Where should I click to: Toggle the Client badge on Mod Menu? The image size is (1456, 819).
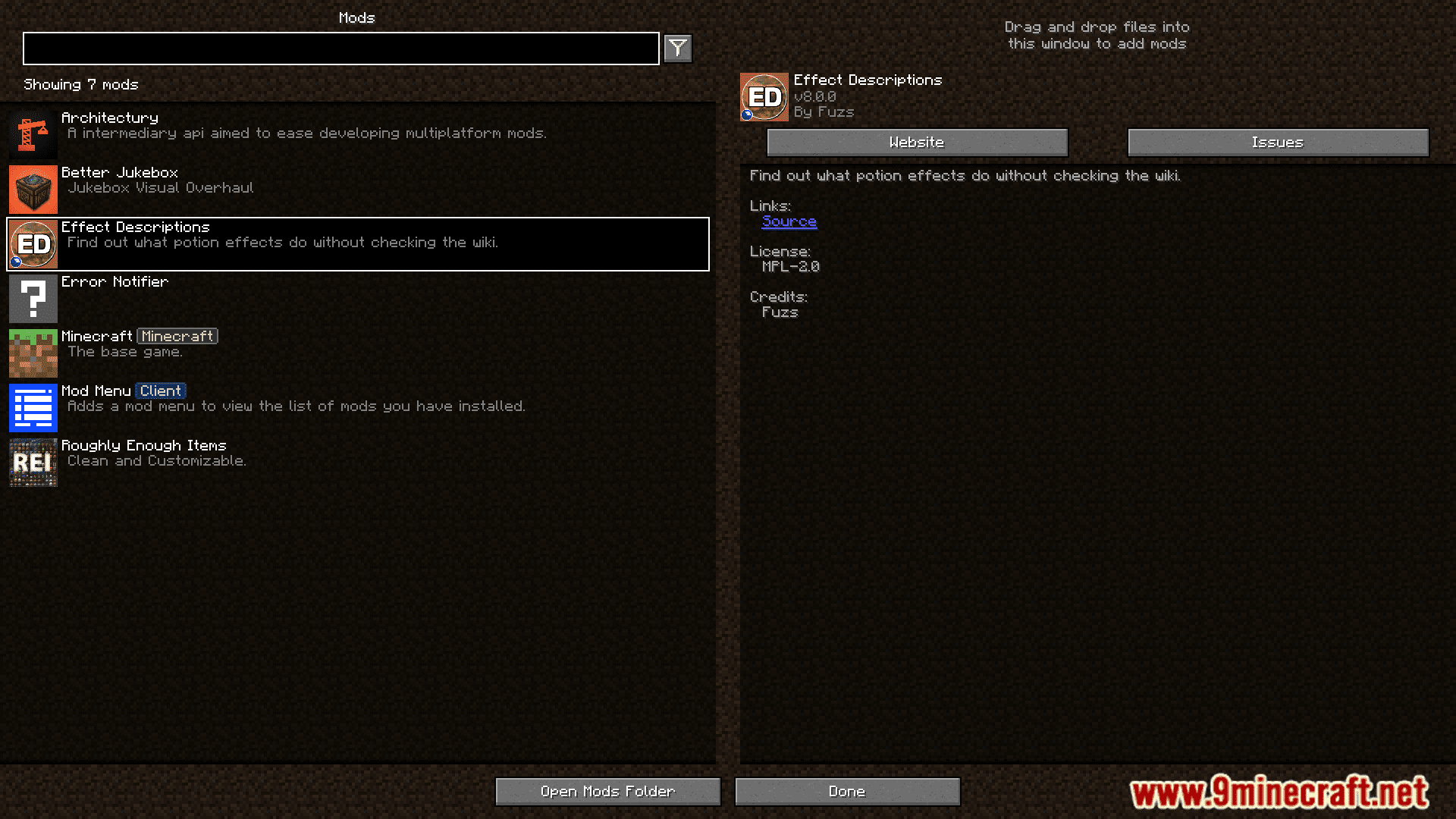[x=159, y=390]
